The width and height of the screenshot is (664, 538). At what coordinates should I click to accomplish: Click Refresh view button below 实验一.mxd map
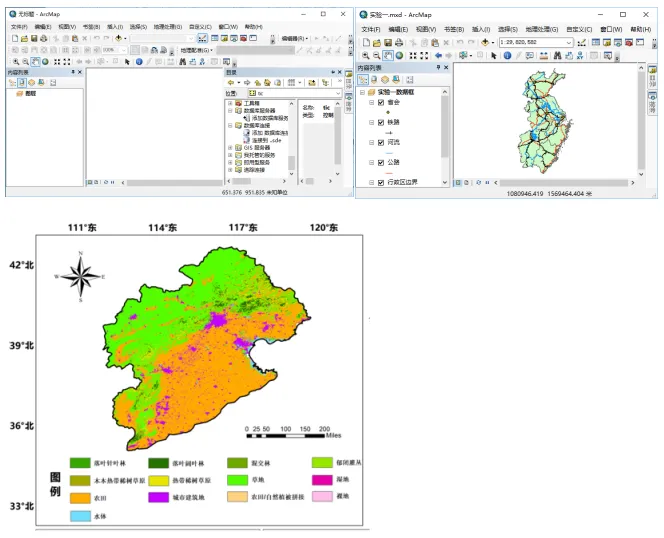coord(479,183)
